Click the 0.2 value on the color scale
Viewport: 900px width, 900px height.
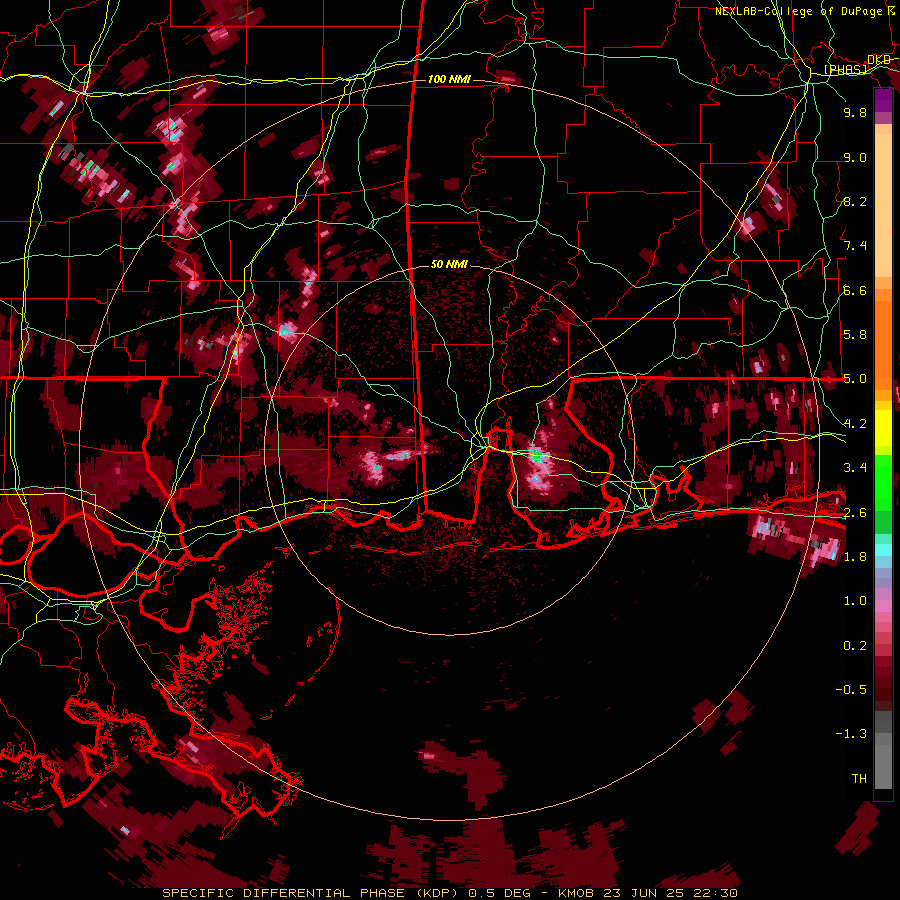(855, 646)
